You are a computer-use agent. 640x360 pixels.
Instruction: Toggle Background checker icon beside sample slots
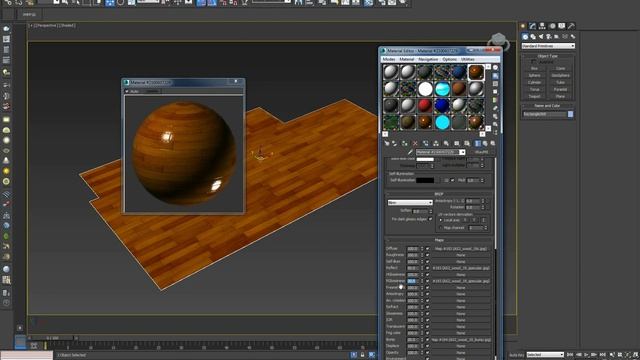point(496,84)
